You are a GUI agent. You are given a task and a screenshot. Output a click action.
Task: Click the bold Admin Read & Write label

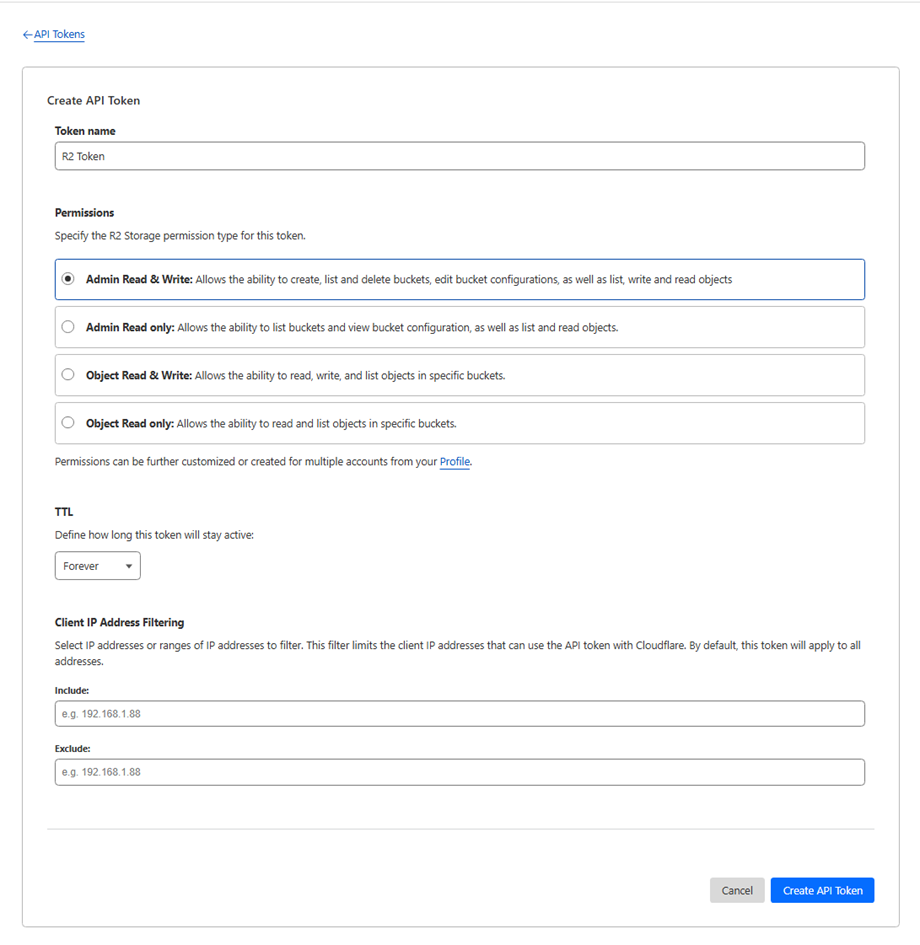click(x=139, y=280)
